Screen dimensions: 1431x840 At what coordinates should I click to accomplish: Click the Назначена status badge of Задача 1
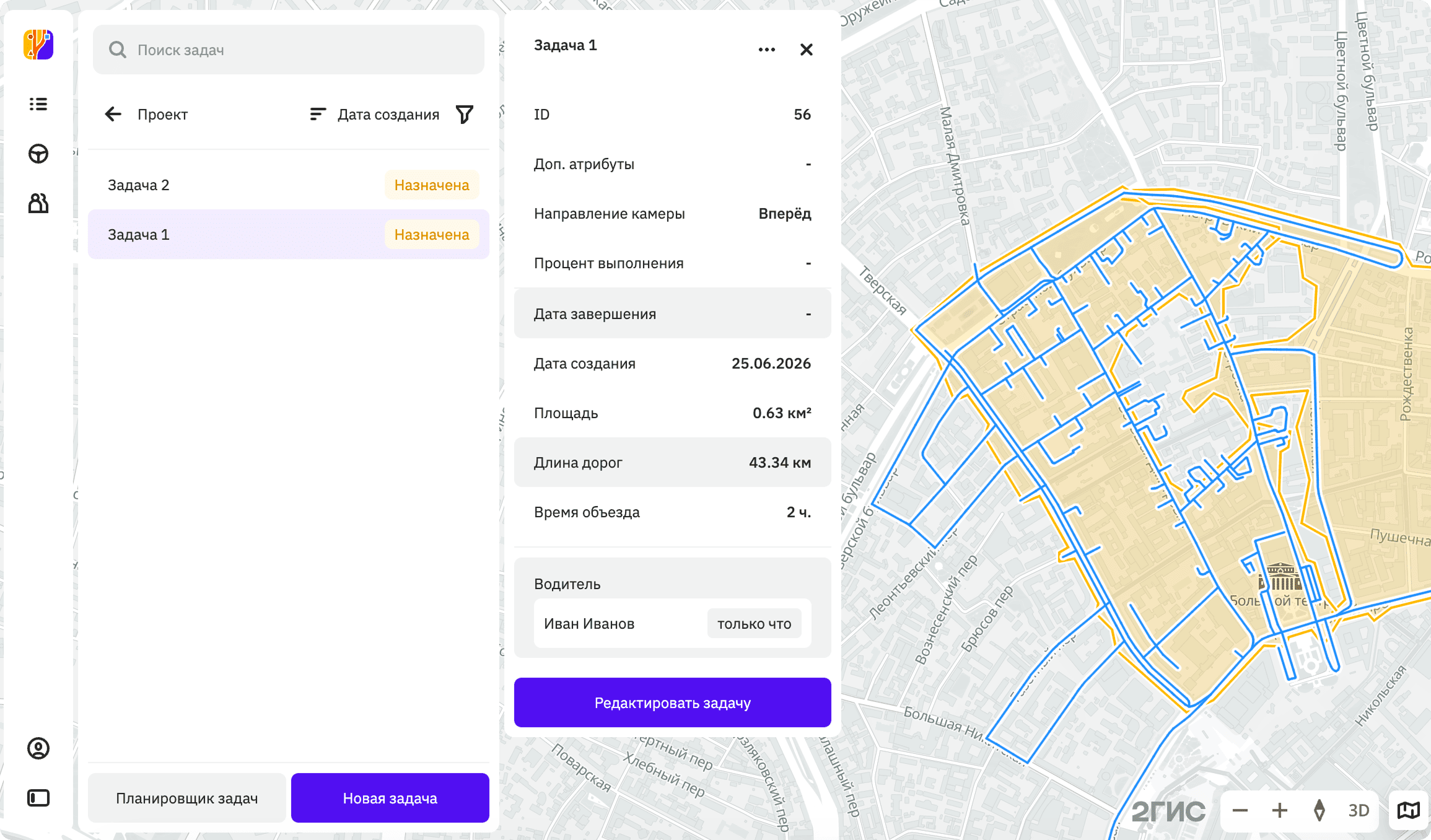pyautogui.click(x=432, y=234)
